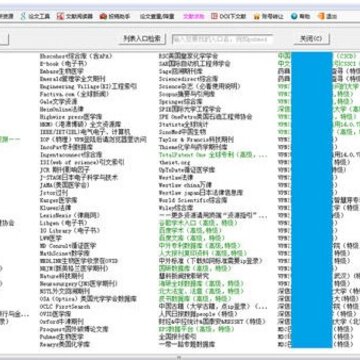Select Pubmed生物医学 entry
The width and height of the screenshot is (360, 360).
pos(62,337)
